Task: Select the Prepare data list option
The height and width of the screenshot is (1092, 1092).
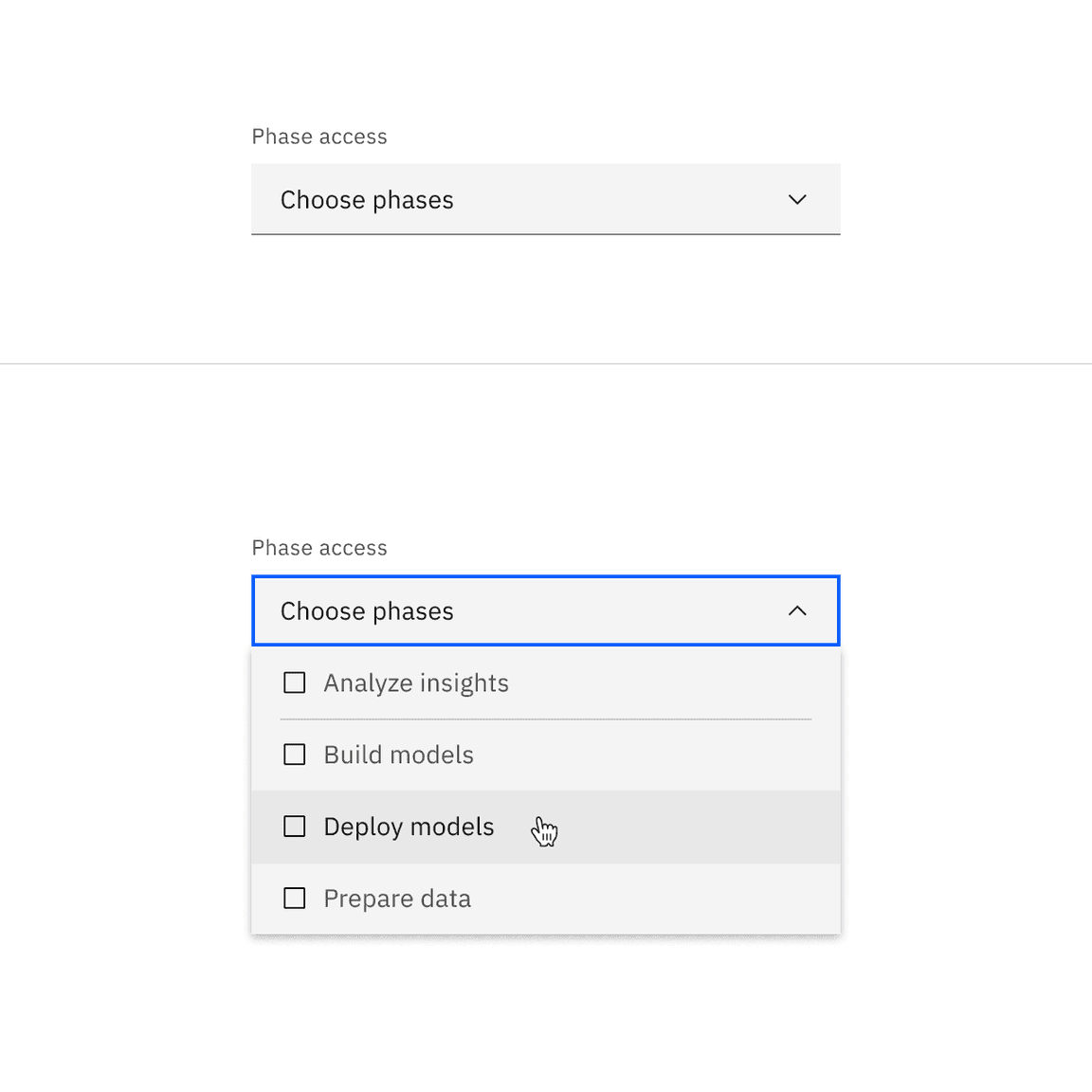Action: (x=397, y=898)
